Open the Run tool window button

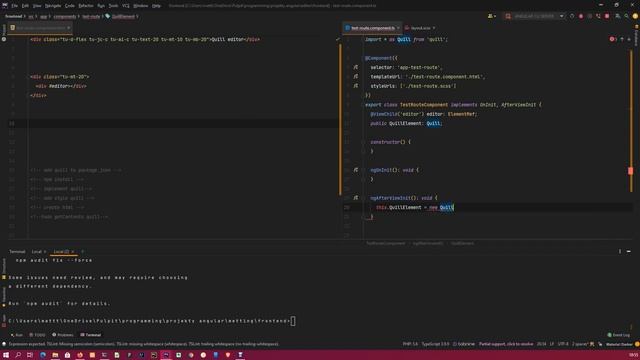(17, 335)
